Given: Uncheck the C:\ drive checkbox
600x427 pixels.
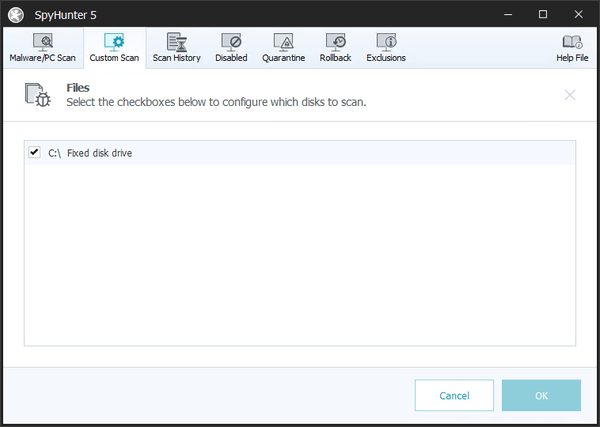Looking at the screenshot, I should tap(35, 153).
